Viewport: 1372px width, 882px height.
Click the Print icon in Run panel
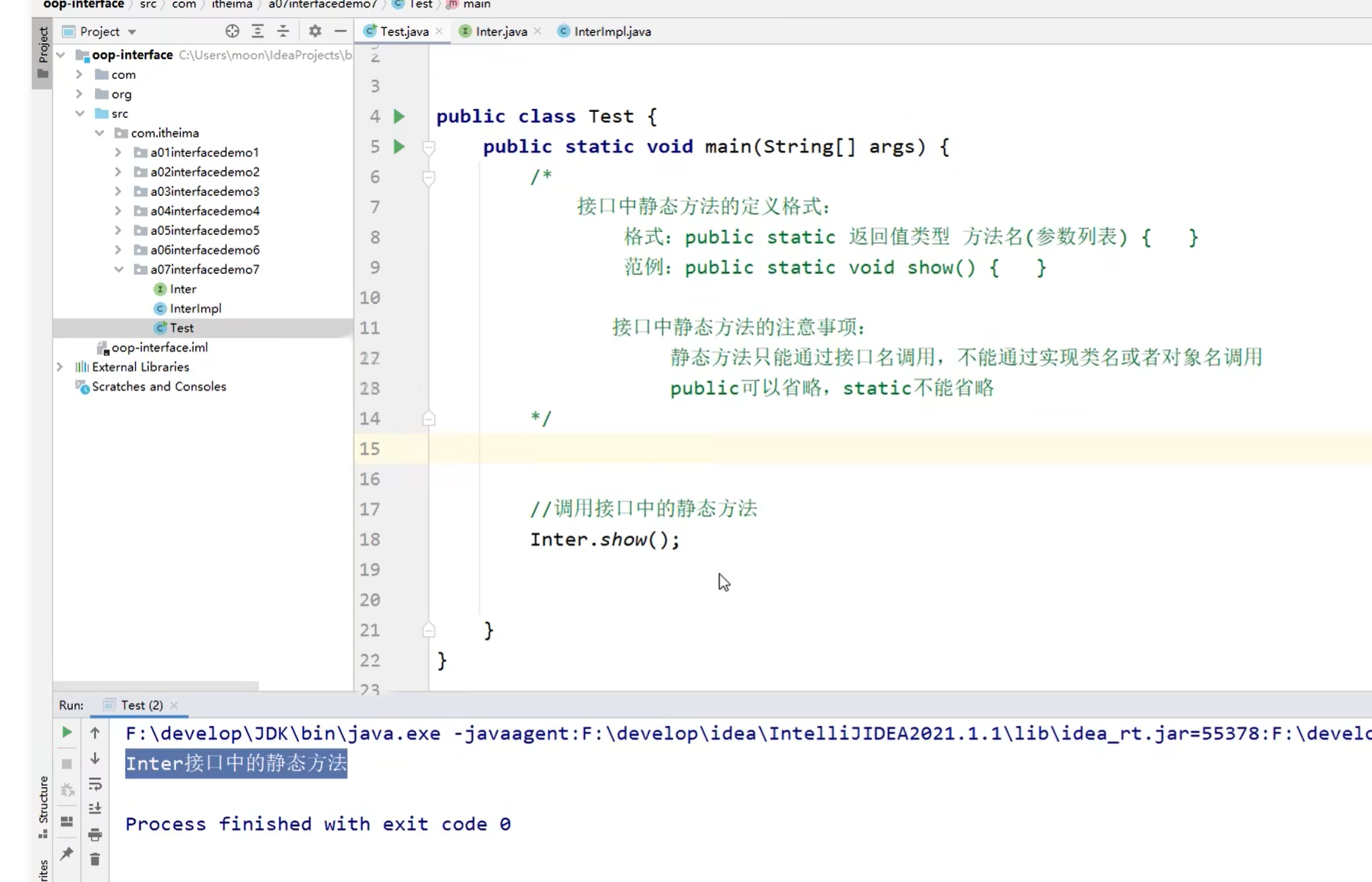[x=95, y=834]
